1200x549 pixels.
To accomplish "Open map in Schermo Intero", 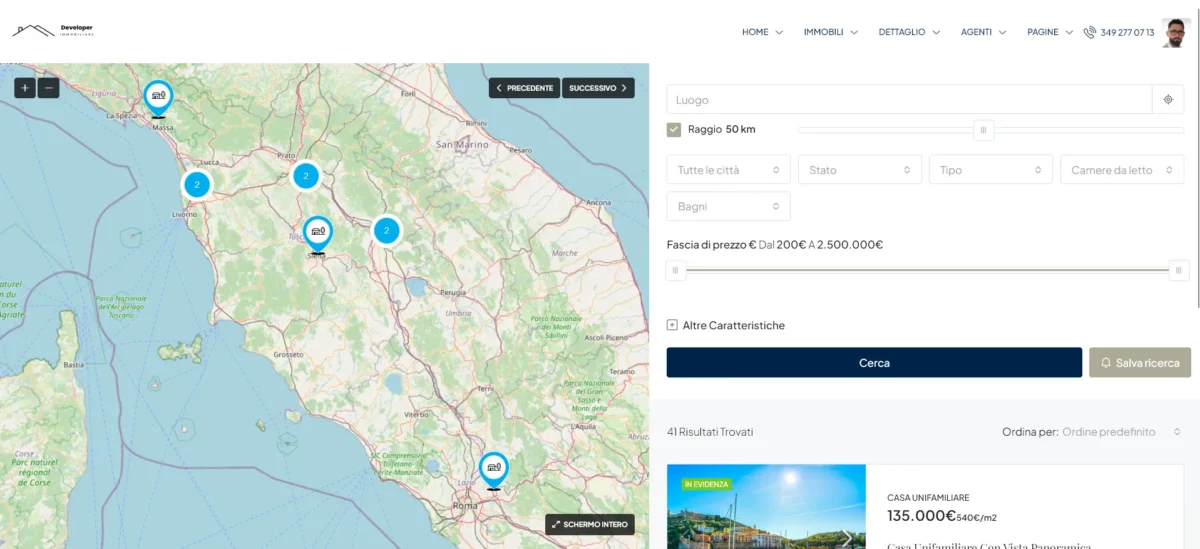I will [x=590, y=524].
